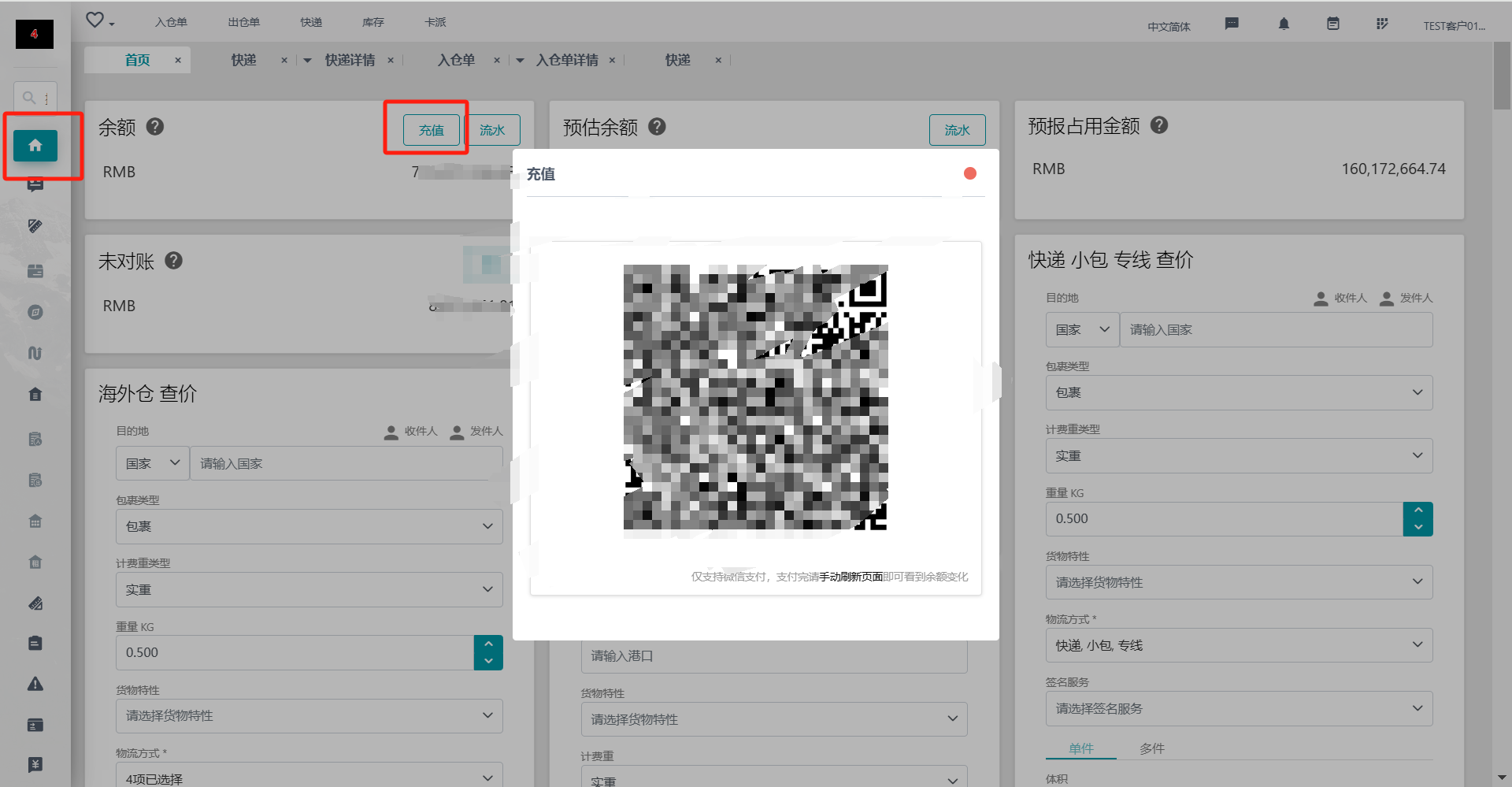Open the 库存 top menu

point(373,22)
